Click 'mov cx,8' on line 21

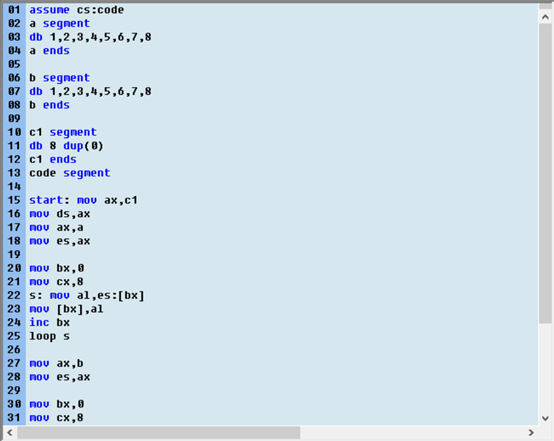click(57, 282)
